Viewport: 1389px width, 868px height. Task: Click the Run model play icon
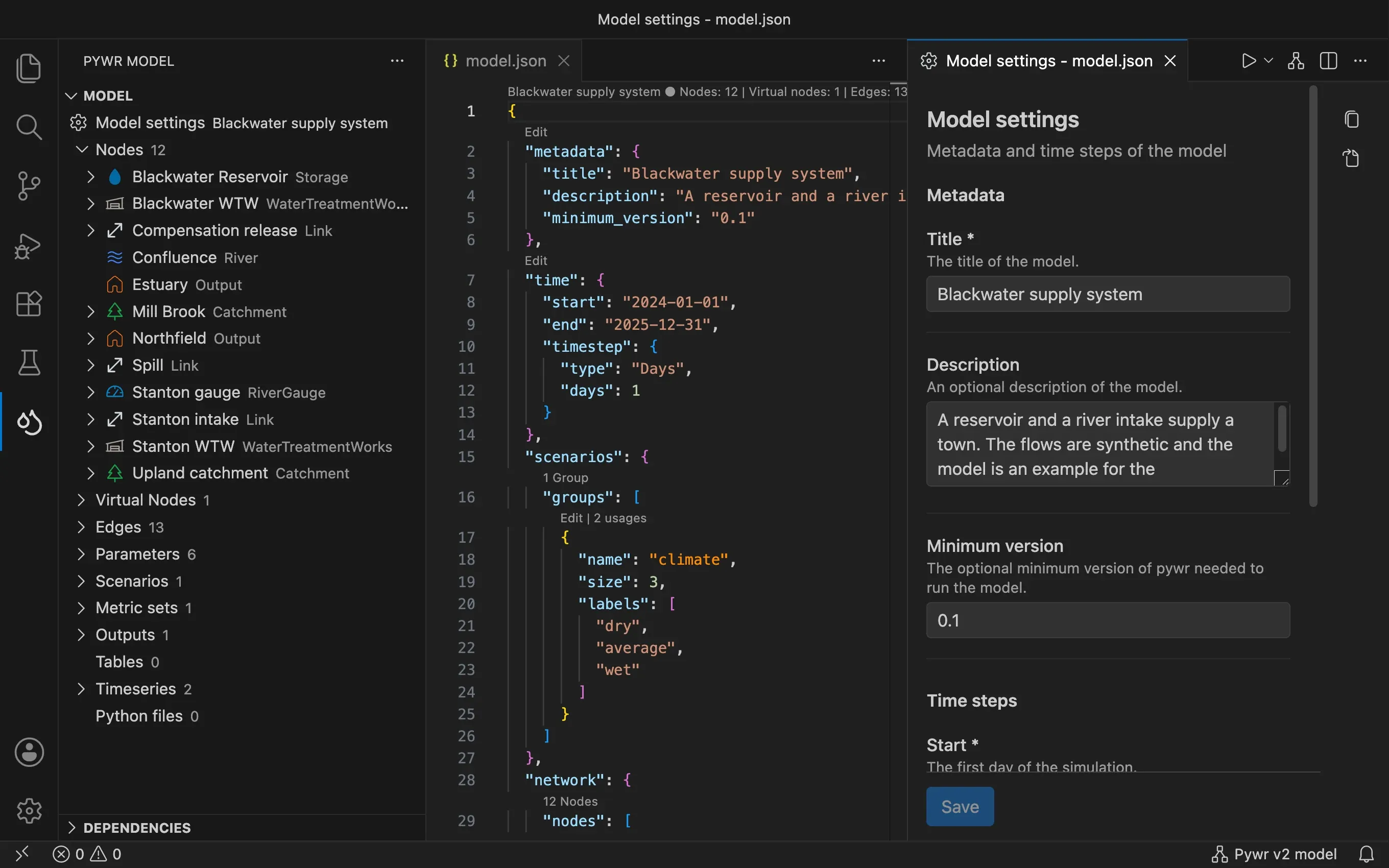(x=1249, y=61)
